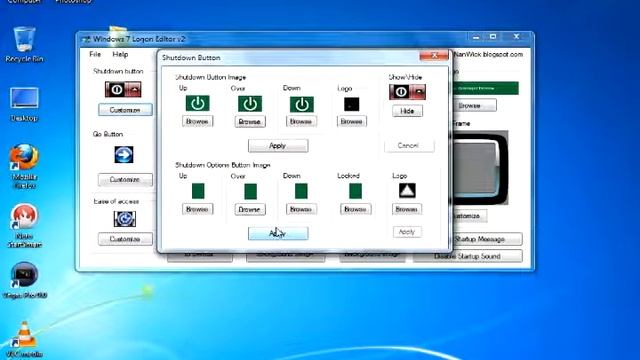Click the Logon Editor title bar app icon

click(86, 39)
